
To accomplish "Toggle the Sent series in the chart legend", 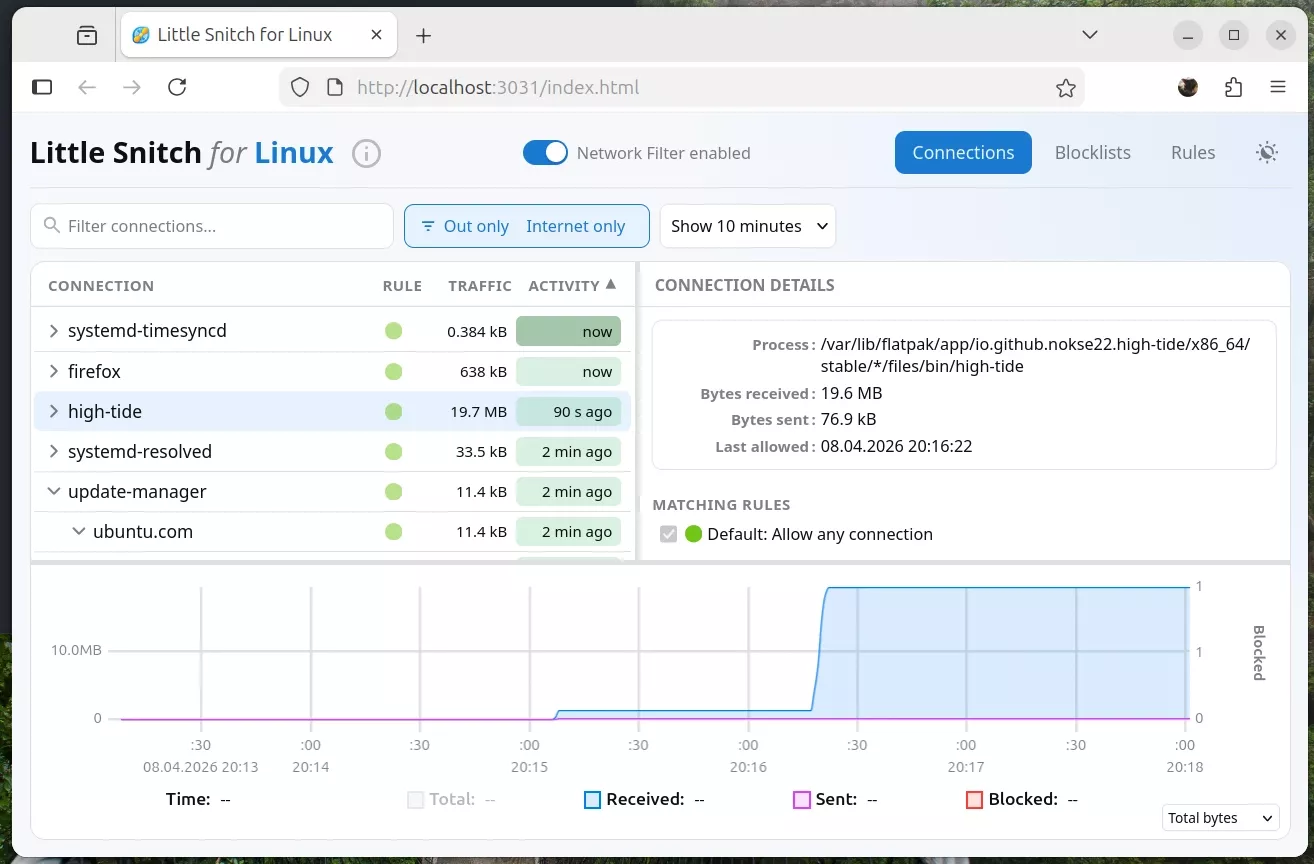I will [801, 800].
